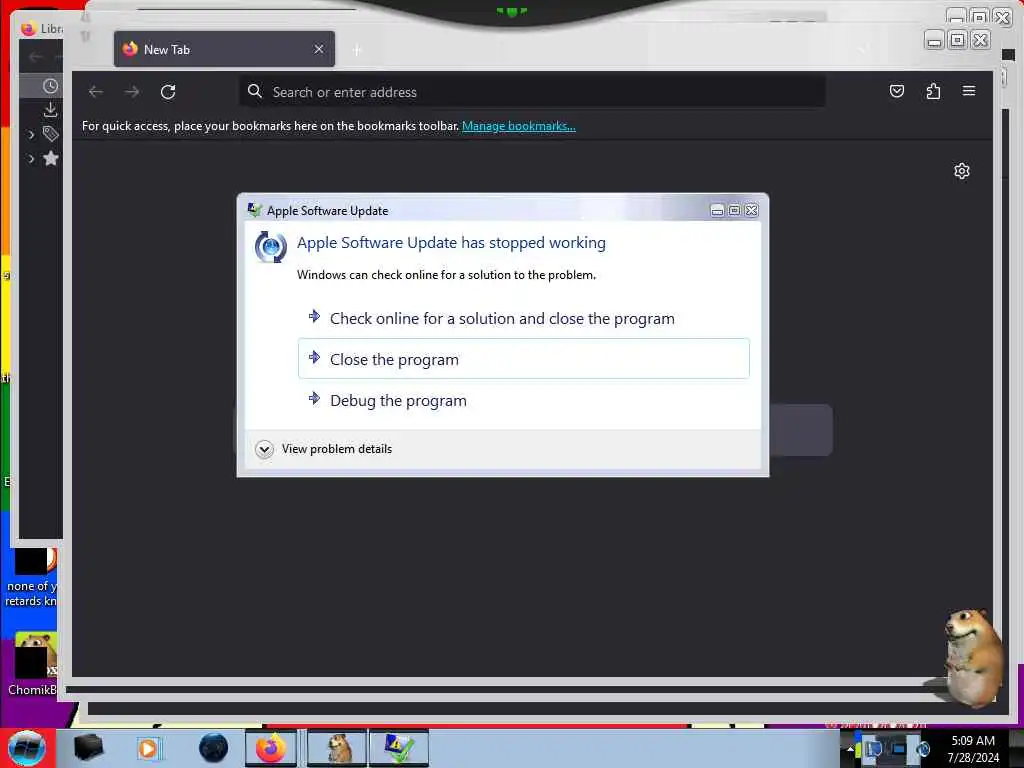The width and height of the screenshot is (1024, 768).
Task: Expand View problem details
Action: (324, 449)
